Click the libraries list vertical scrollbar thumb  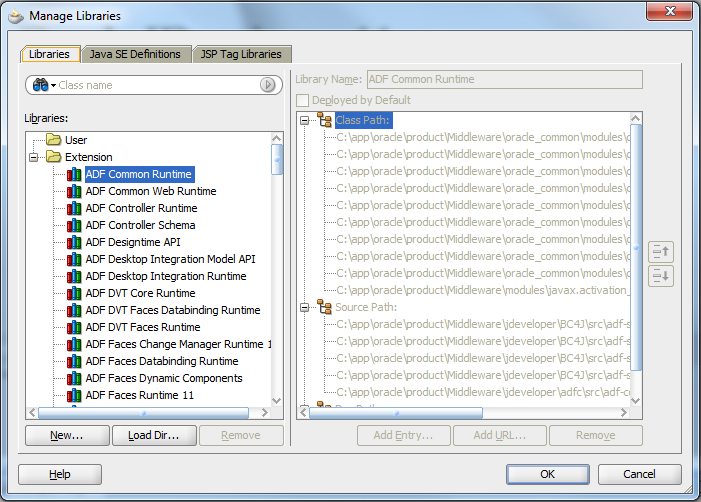coord(277,159)
